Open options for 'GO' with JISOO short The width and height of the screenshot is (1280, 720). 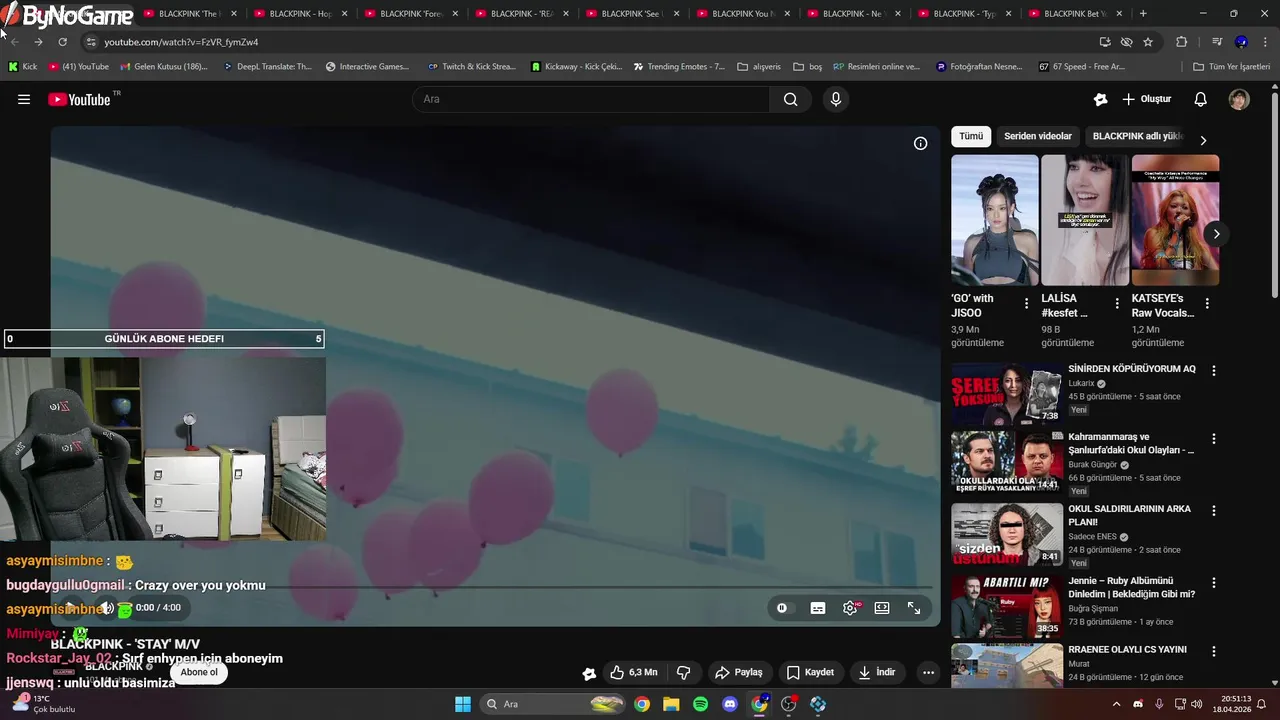(x=1026, y=303)
